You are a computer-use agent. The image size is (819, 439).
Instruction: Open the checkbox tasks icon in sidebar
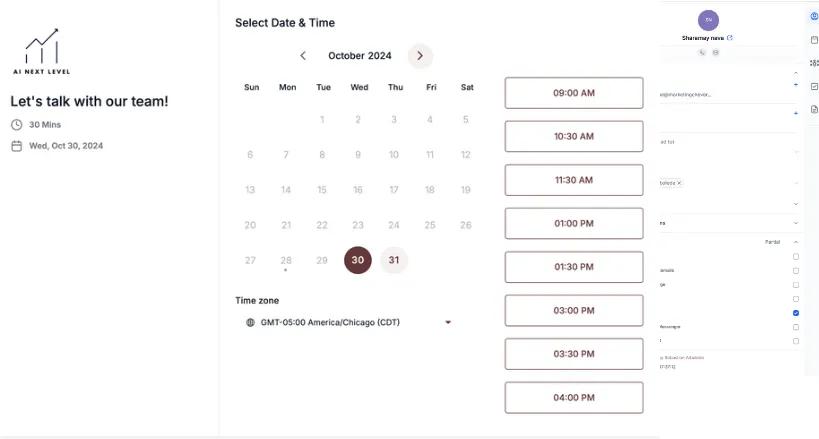[814, 86]
